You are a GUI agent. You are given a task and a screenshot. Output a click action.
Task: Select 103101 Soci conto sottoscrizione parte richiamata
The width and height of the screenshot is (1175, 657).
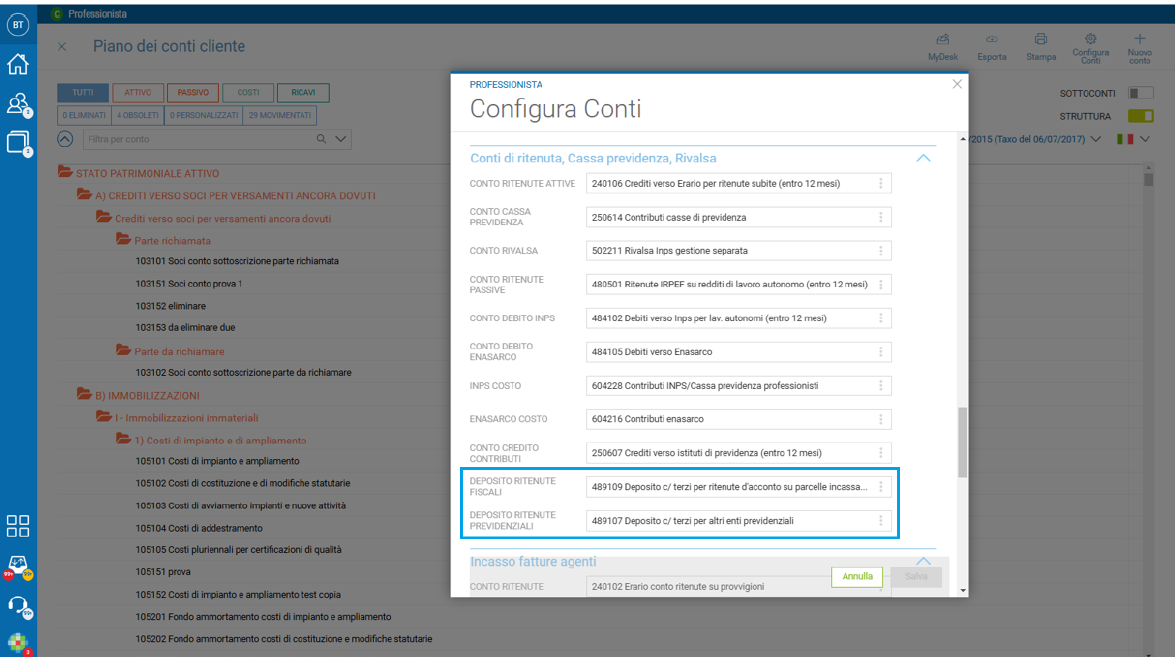click(237, 261)
